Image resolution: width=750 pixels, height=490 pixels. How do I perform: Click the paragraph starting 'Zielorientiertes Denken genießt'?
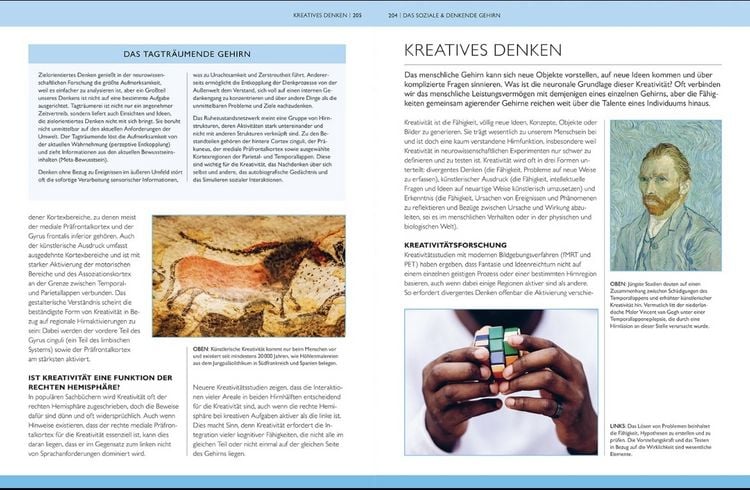pyautogui.click(x=110, y=117)
